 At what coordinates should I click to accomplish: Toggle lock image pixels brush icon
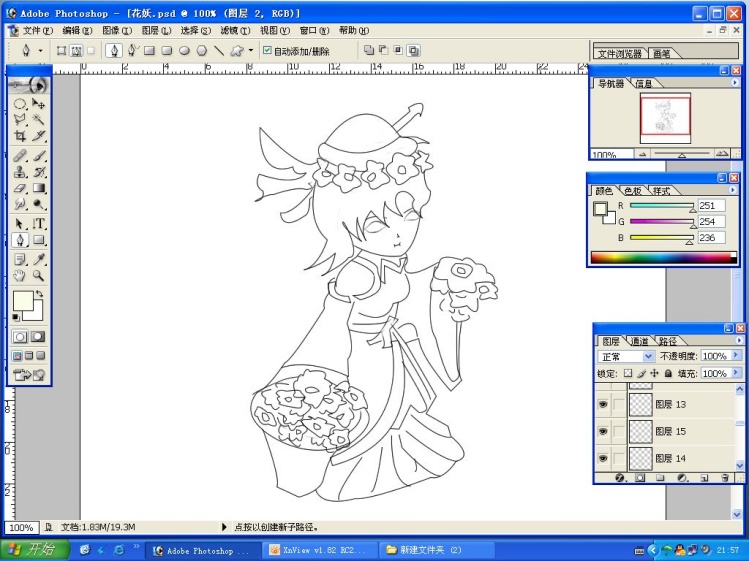coord(641,373)
